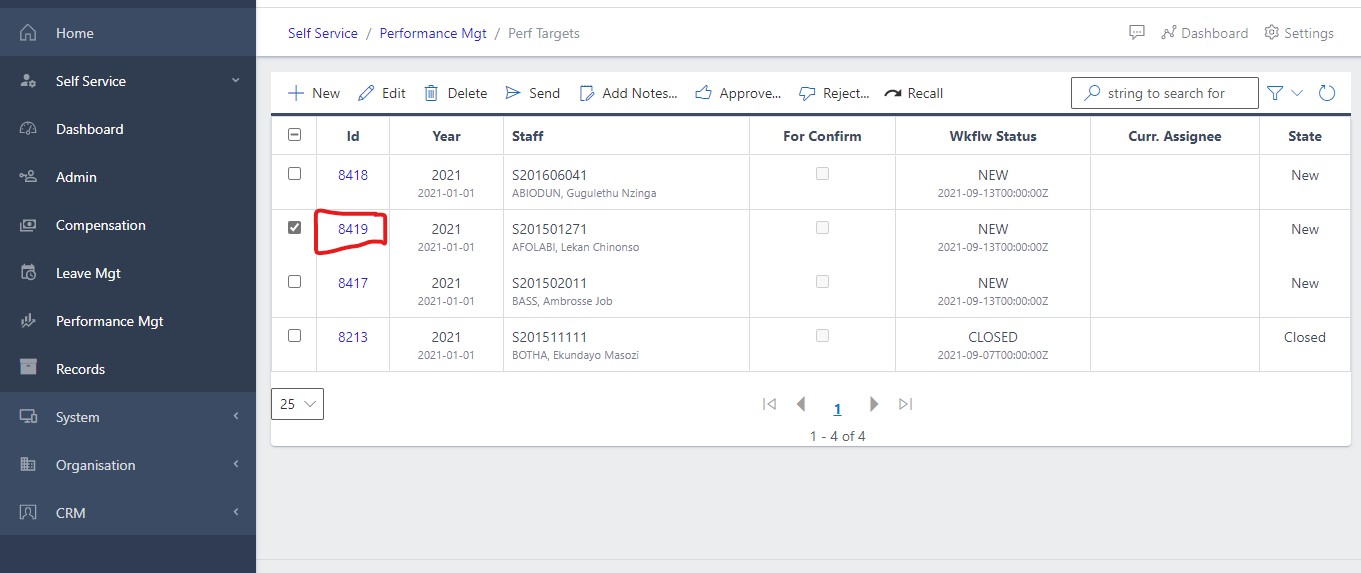This screenshot has width=1361, height=573.
Task: Go to last page of results
Action: [x=905, y=404]
